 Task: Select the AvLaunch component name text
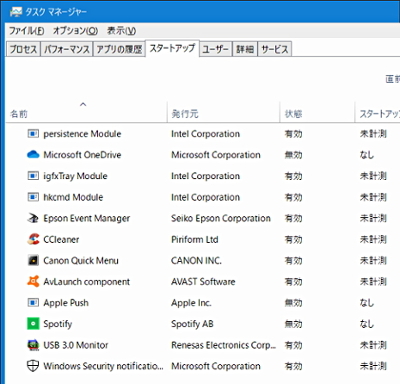[x=87, y=281]
